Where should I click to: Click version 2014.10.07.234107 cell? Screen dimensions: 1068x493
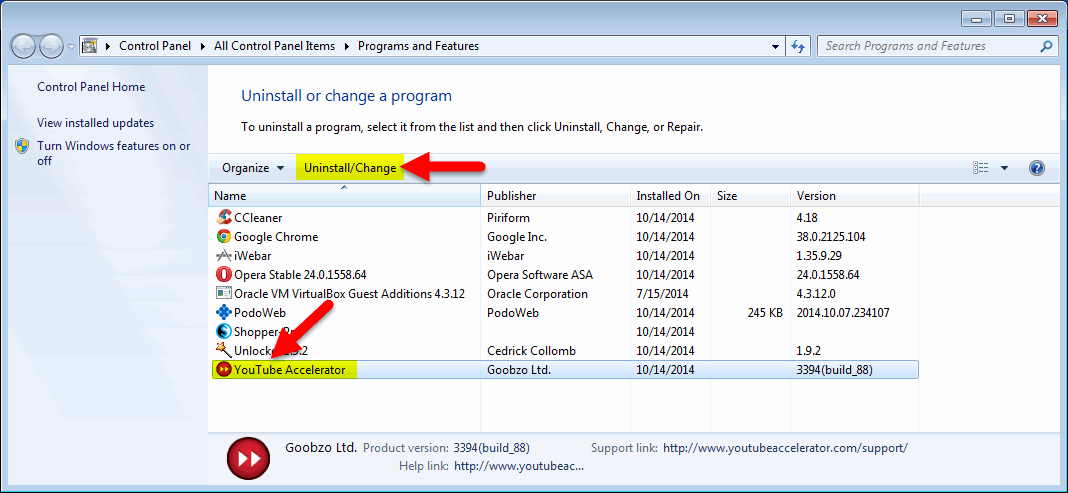tap(843, 313)
